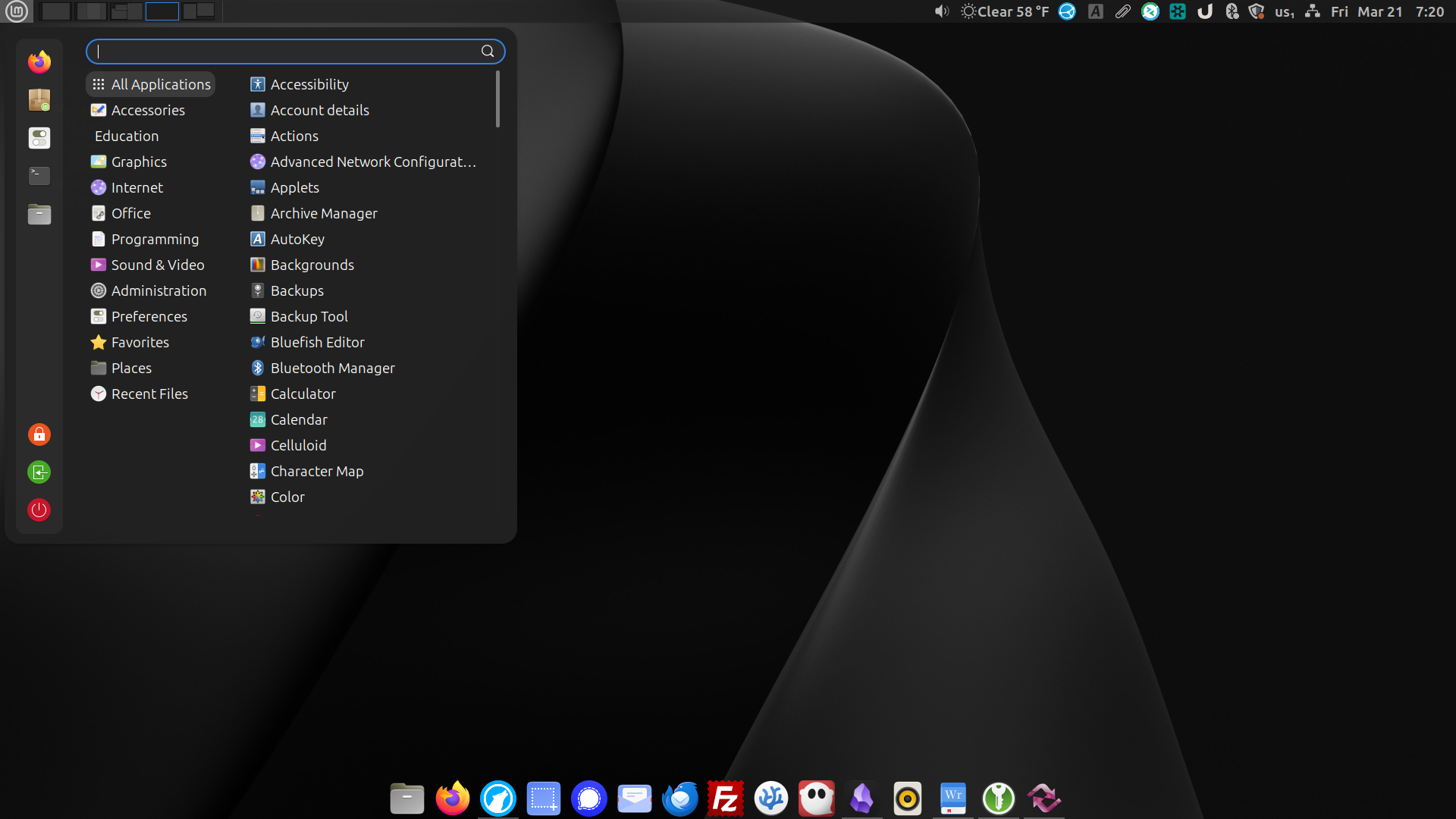Click the network connection tray icon

point(1313,11)
